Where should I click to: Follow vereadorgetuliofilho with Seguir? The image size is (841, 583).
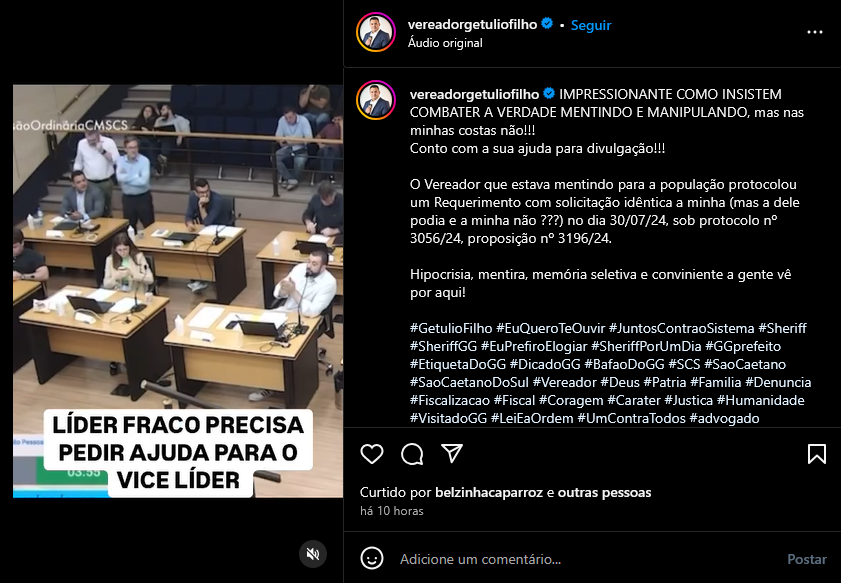(591, 25)
